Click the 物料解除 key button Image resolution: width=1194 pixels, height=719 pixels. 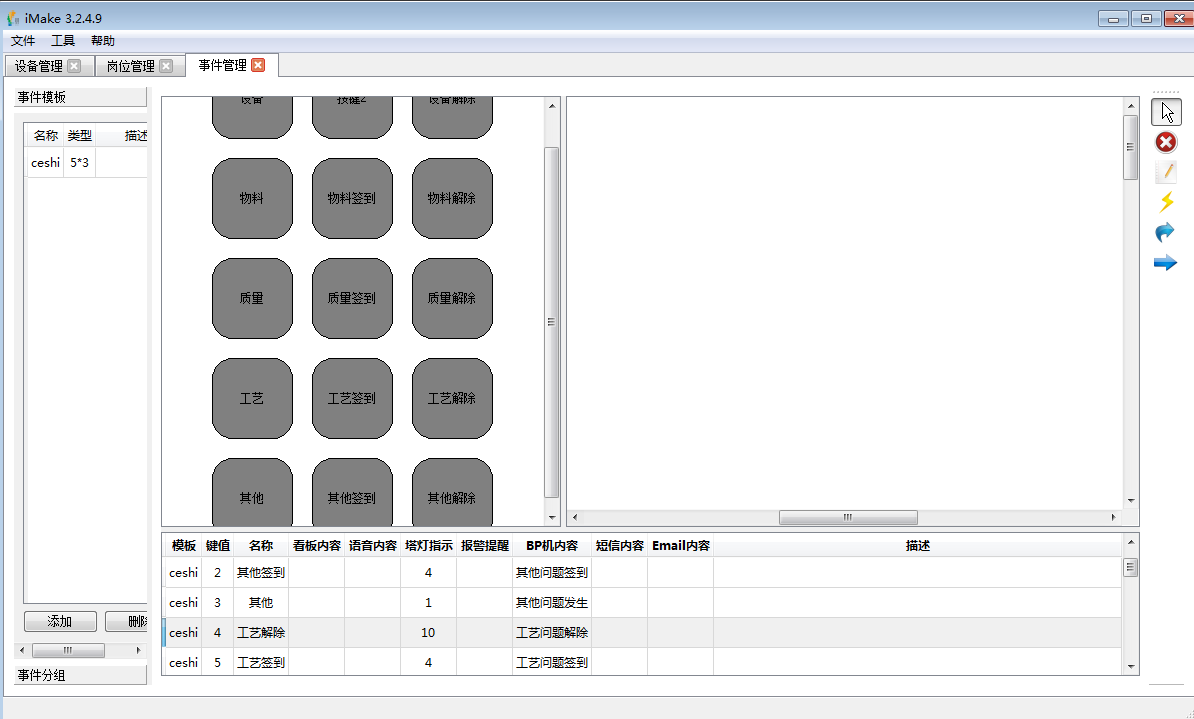coord(452,198)
